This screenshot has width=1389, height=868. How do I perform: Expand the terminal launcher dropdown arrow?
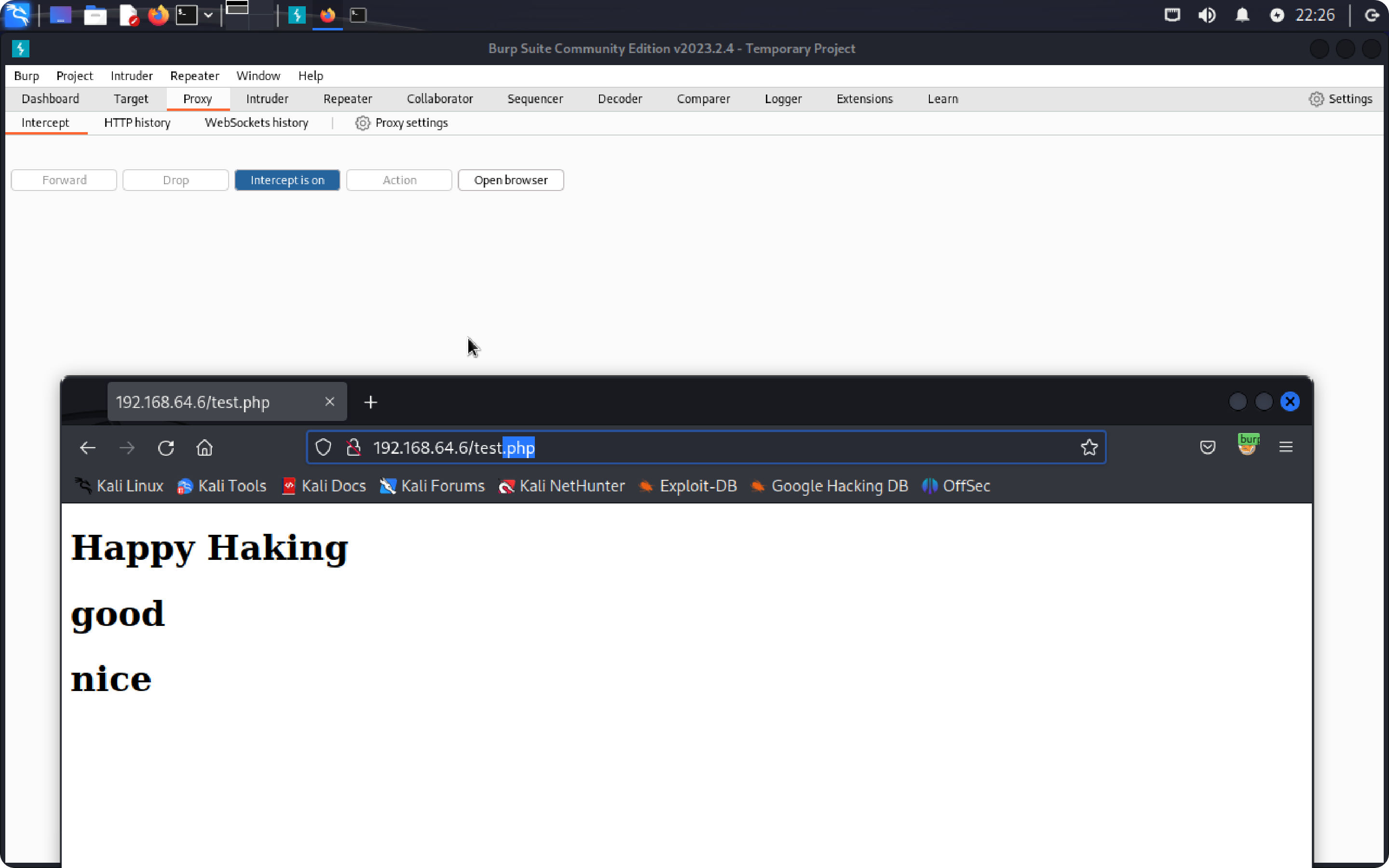pyautogui.click(x=208, y=15)
